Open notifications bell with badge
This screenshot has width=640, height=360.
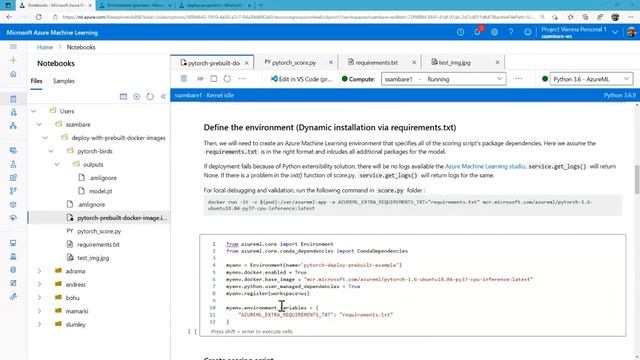click(478, 31)
